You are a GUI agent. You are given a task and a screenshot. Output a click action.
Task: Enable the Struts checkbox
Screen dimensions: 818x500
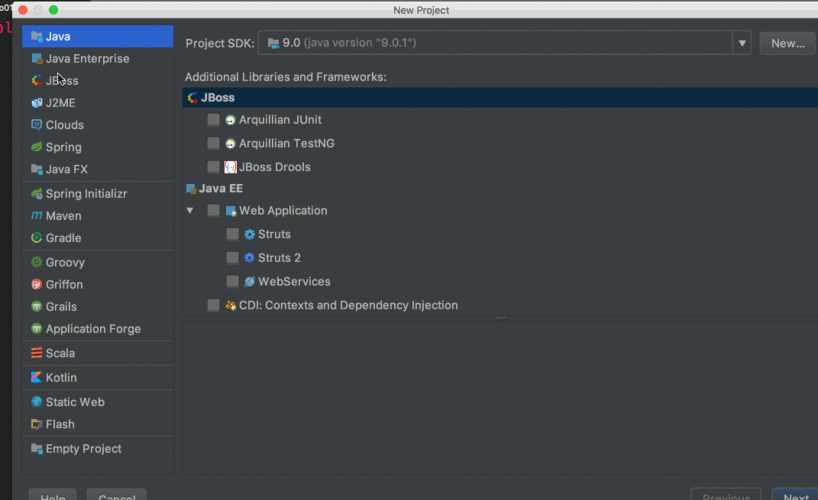[x=233, y=234]
